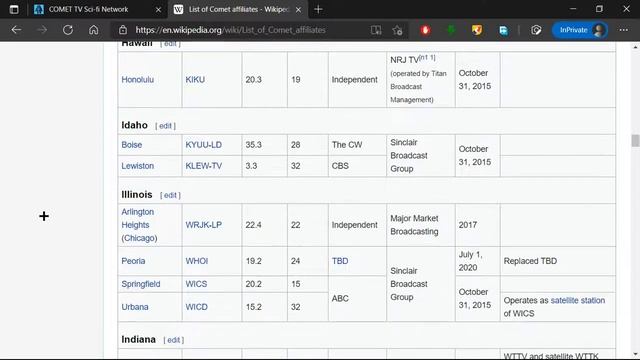This screenshot has width=640, height=360.
Task: Click the page vertical scrollbar thumb
Action: [x=635, y=140]
